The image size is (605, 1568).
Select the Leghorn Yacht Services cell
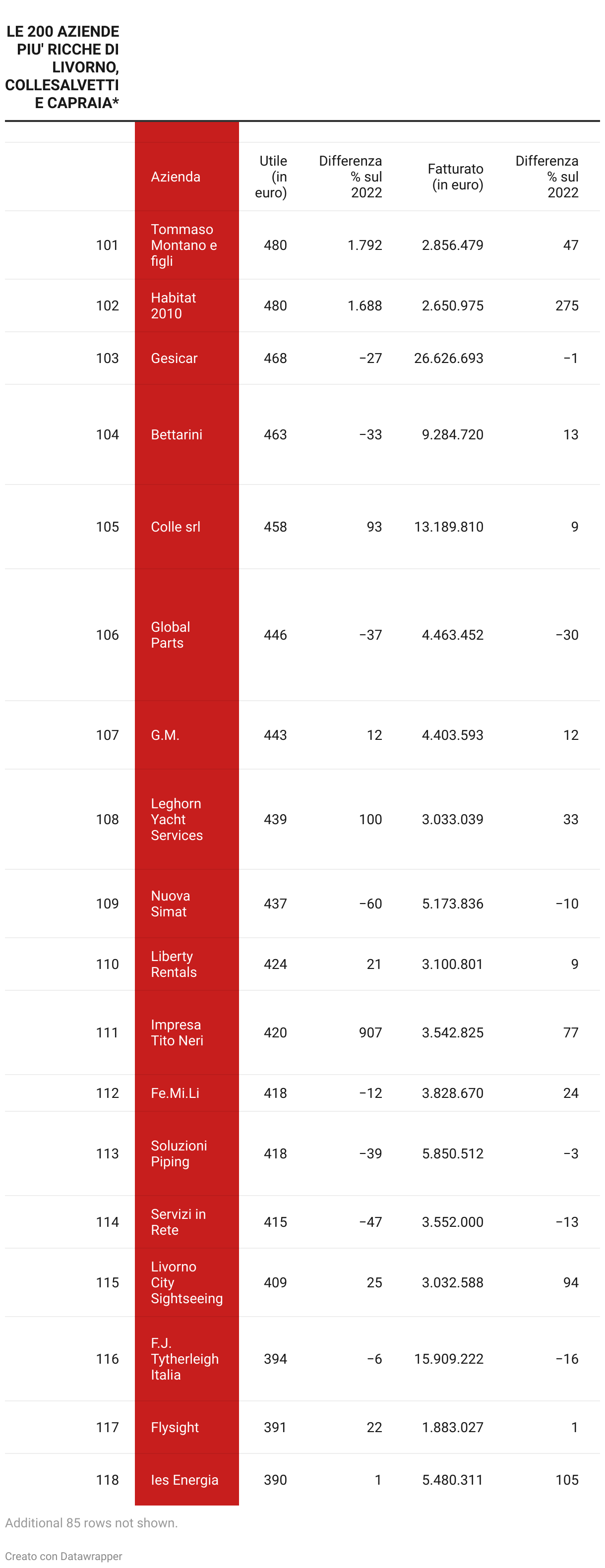[x=187, y=819]
